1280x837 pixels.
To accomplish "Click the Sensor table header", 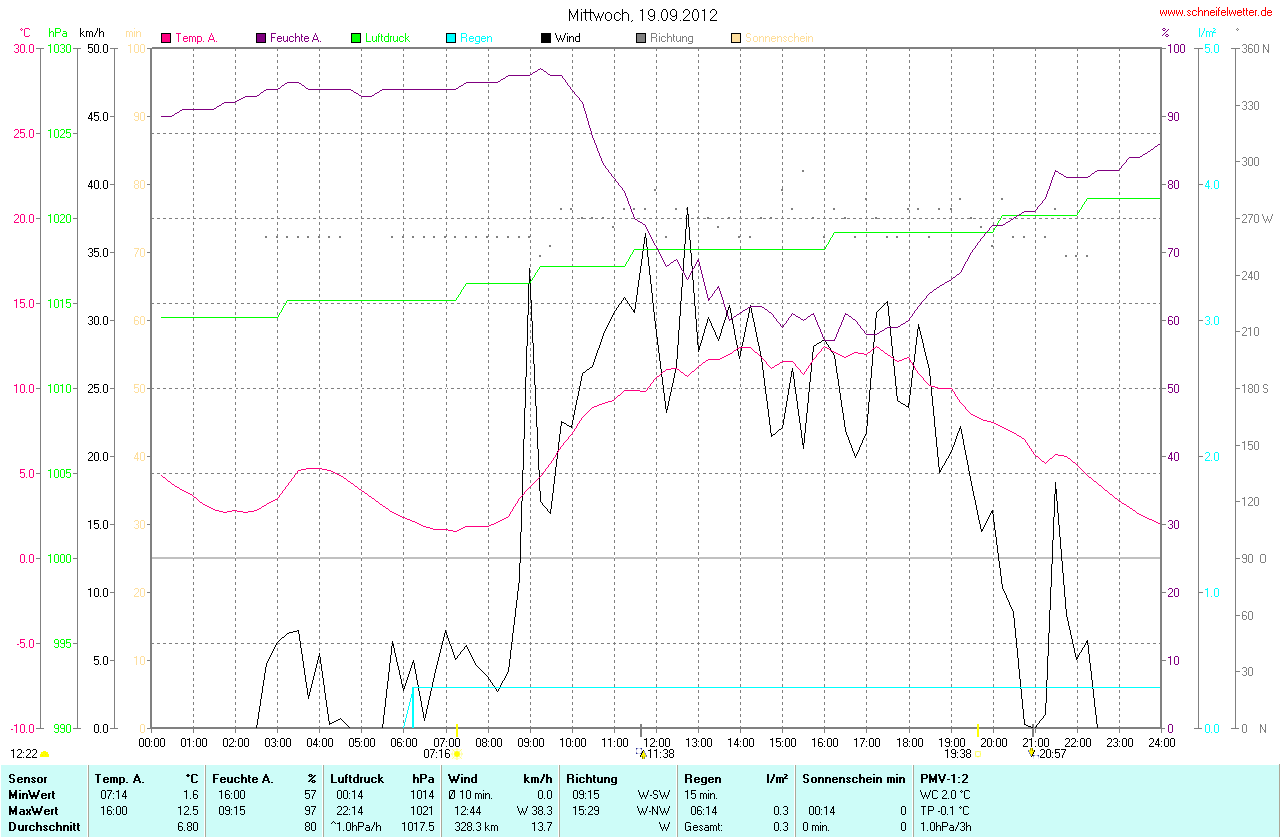I will (26, 778).
